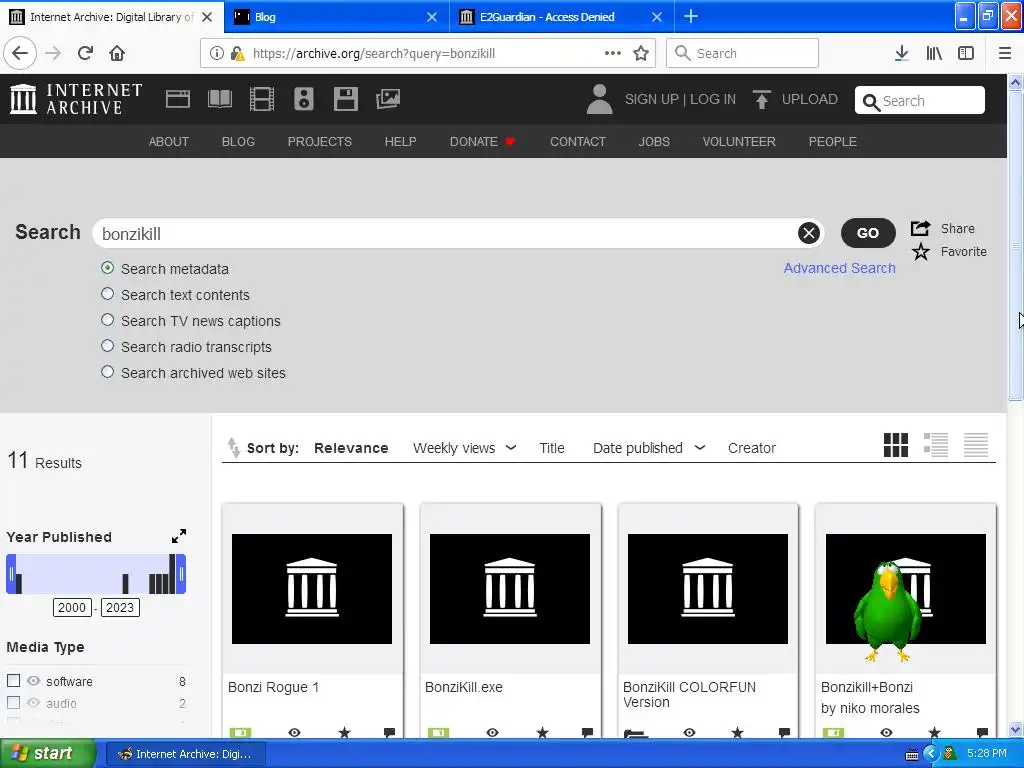
Task: Switch to compact list view
Action: (976, 445)
